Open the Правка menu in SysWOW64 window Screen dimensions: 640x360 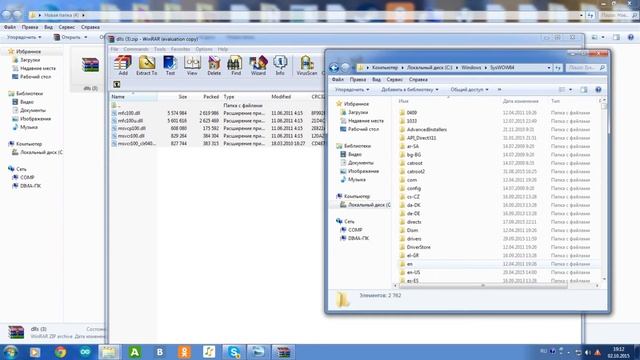point(358,80)
